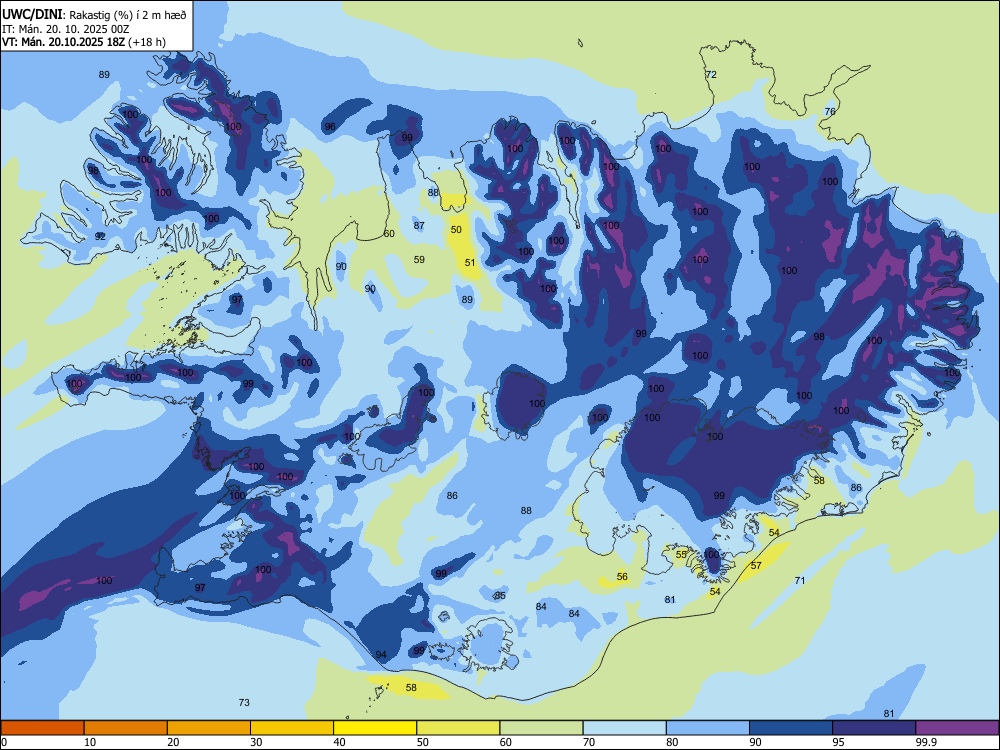Image resolution: width=1000 pixels, height=750 pixels.
Task: Click the map humidity value 87
Action: (419, 226)
